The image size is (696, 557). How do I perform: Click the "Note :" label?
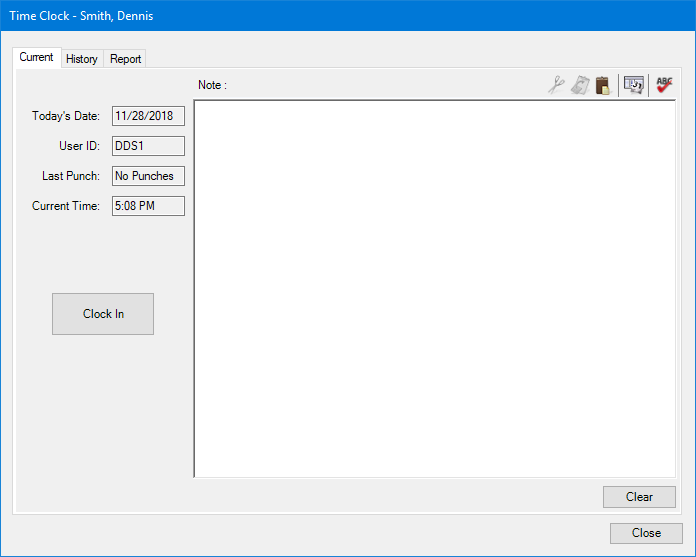click(212, 85)
